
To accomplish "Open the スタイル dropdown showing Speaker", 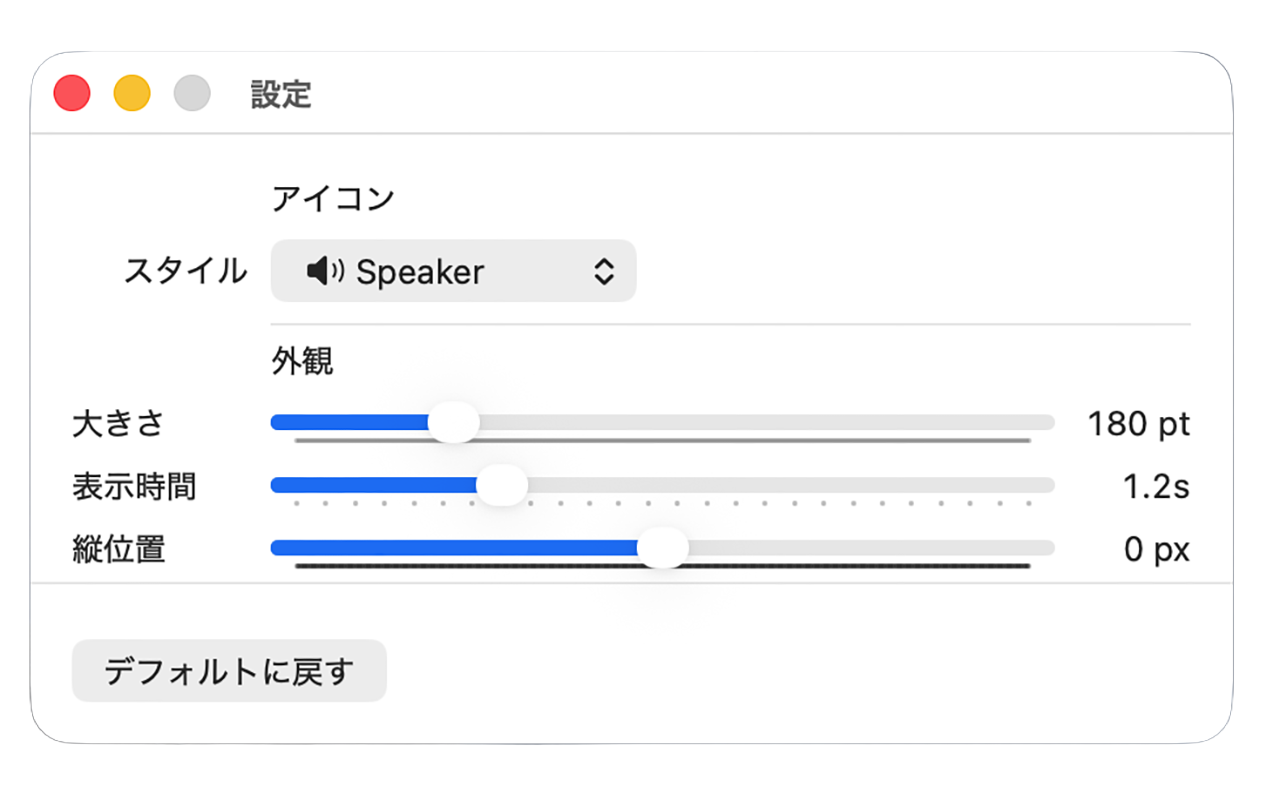I will pyautogui.click(x=452, y=271).
